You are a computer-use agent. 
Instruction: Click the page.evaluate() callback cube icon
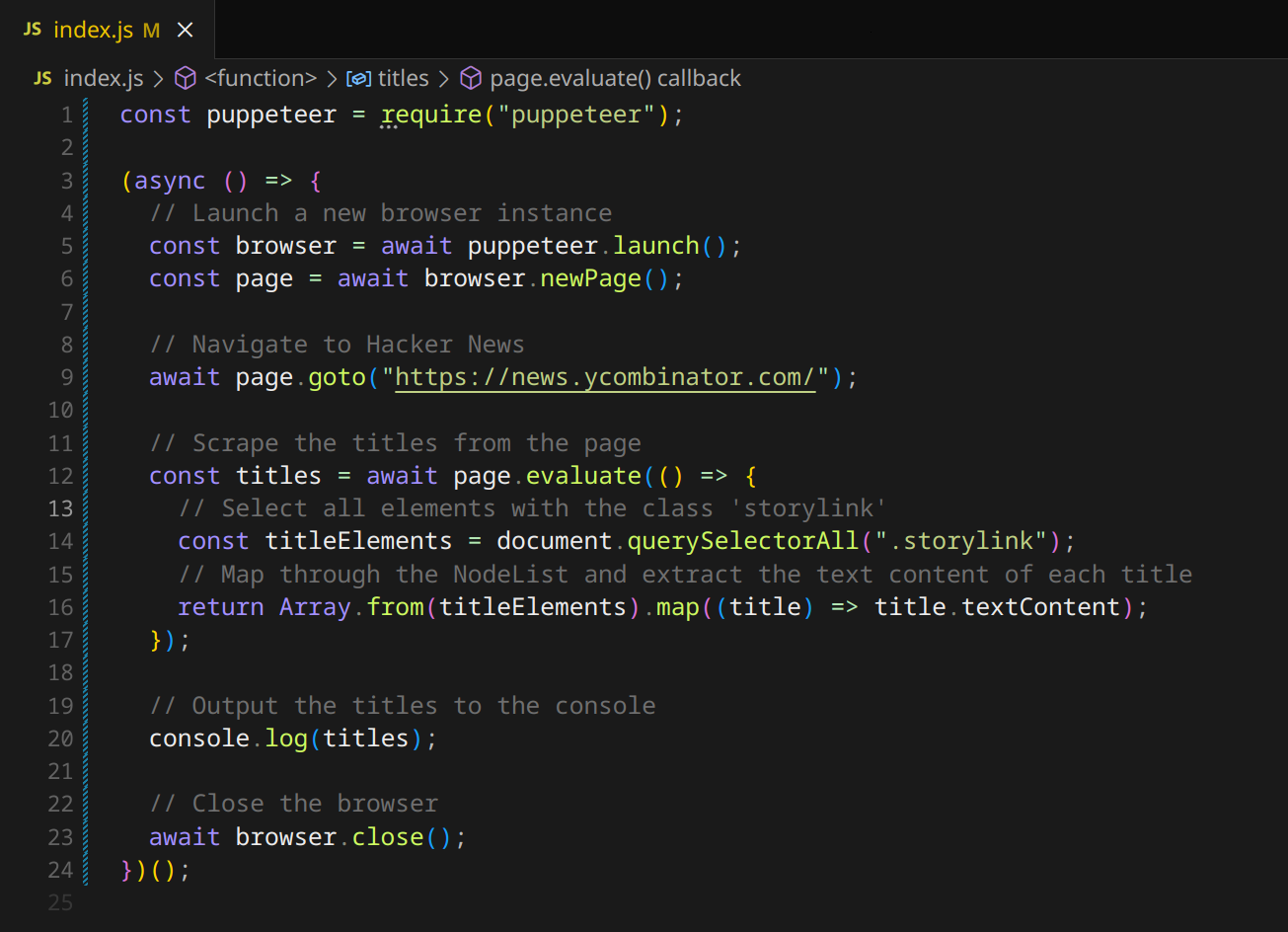tap(472, 79)
